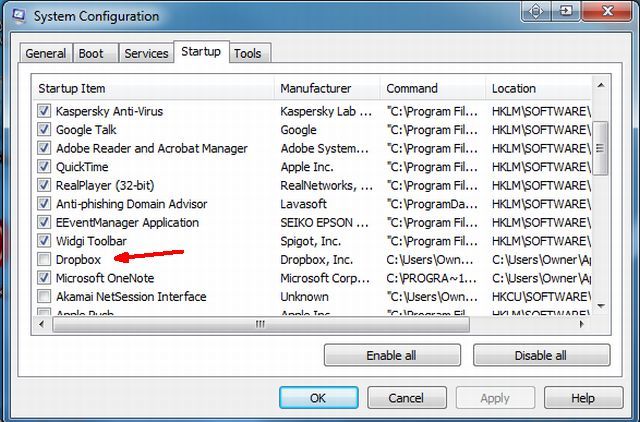Screen dimensions: 640x422
Task: Select the Kaspersky Anti-Virus item name
Action: tap(109, 111)
